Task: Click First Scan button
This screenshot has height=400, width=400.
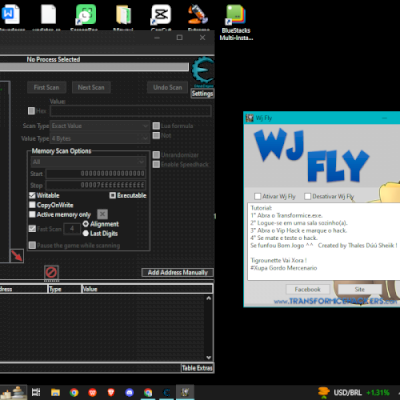Action: 46,87
